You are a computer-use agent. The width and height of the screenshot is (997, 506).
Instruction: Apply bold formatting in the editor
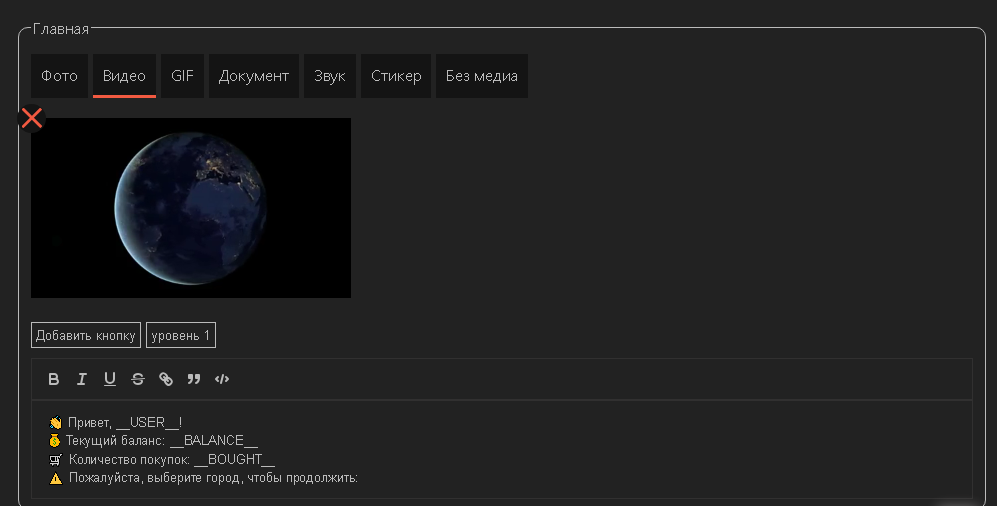pos(53,379)
